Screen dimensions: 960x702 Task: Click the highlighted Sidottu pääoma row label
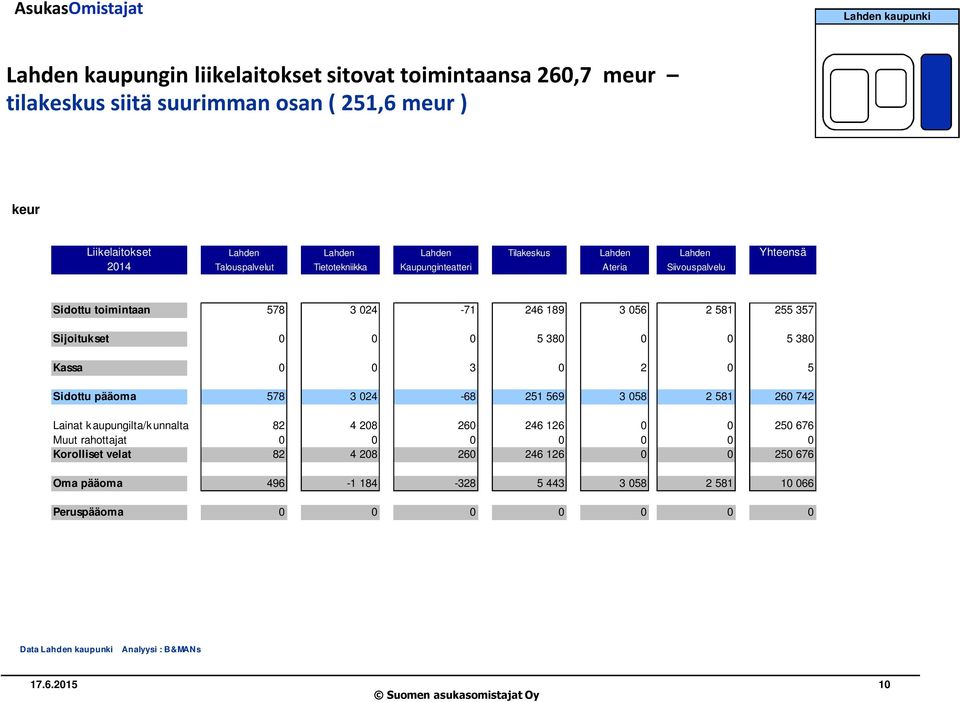click(119, 397)
